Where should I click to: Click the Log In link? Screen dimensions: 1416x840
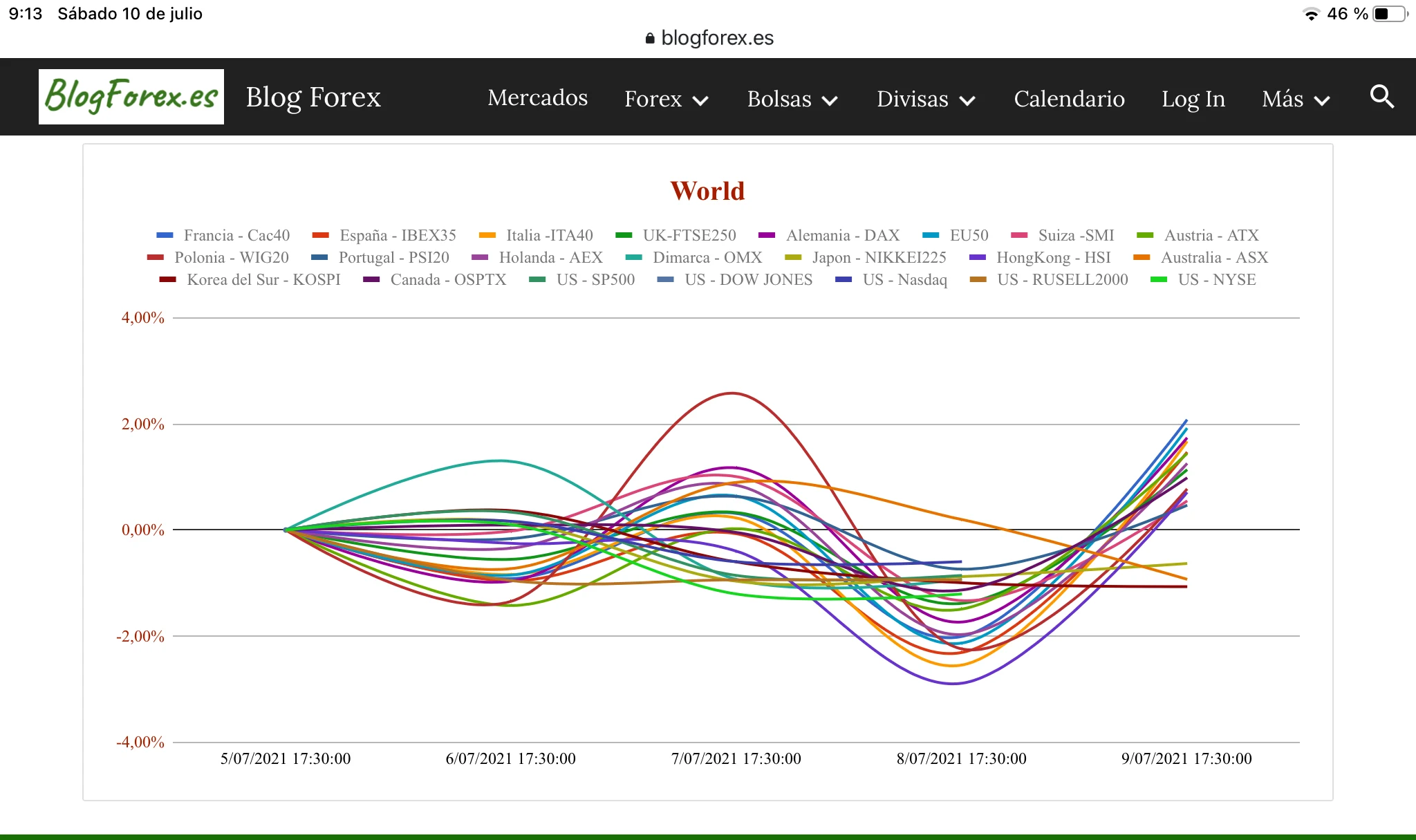[x=1193, y=99]
